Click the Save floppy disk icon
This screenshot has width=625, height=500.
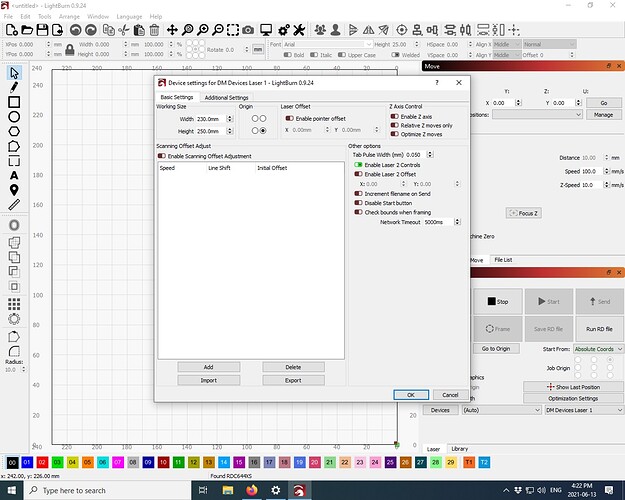tap(42, 30)
